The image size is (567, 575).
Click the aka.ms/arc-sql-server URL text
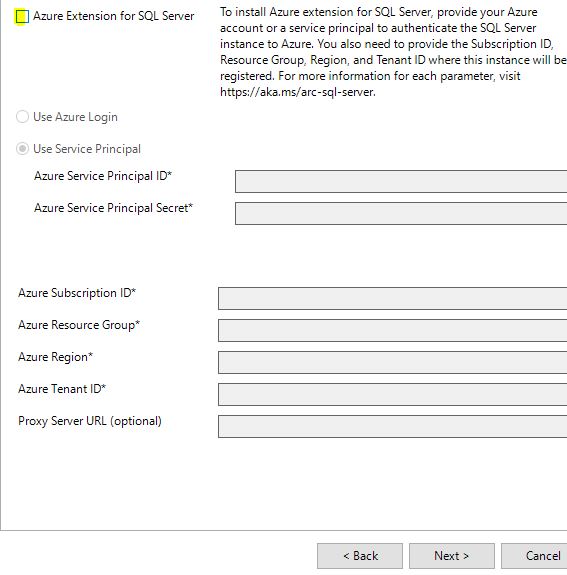click(298, 92)
